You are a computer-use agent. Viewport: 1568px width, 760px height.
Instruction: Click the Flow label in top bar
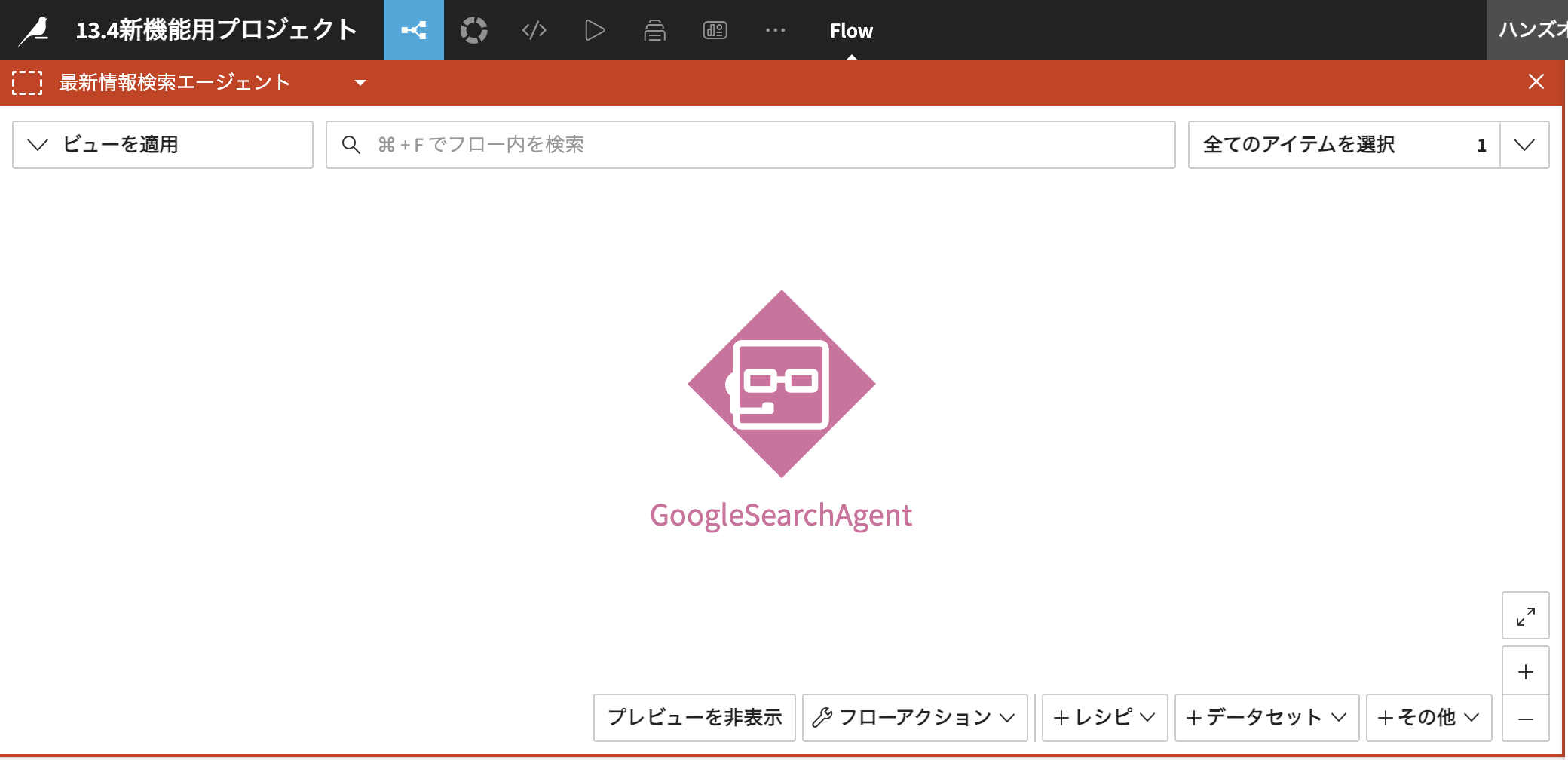(x=851, y=31)
